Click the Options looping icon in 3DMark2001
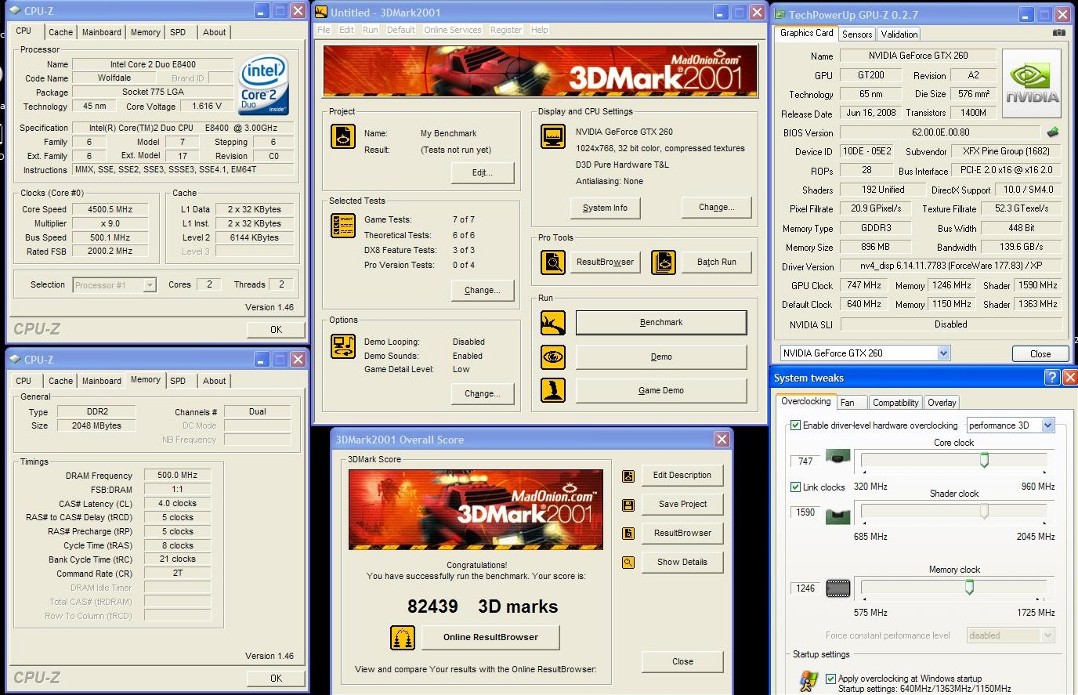Viewport: 1078px width, 695px height. [x=343, y=346]
